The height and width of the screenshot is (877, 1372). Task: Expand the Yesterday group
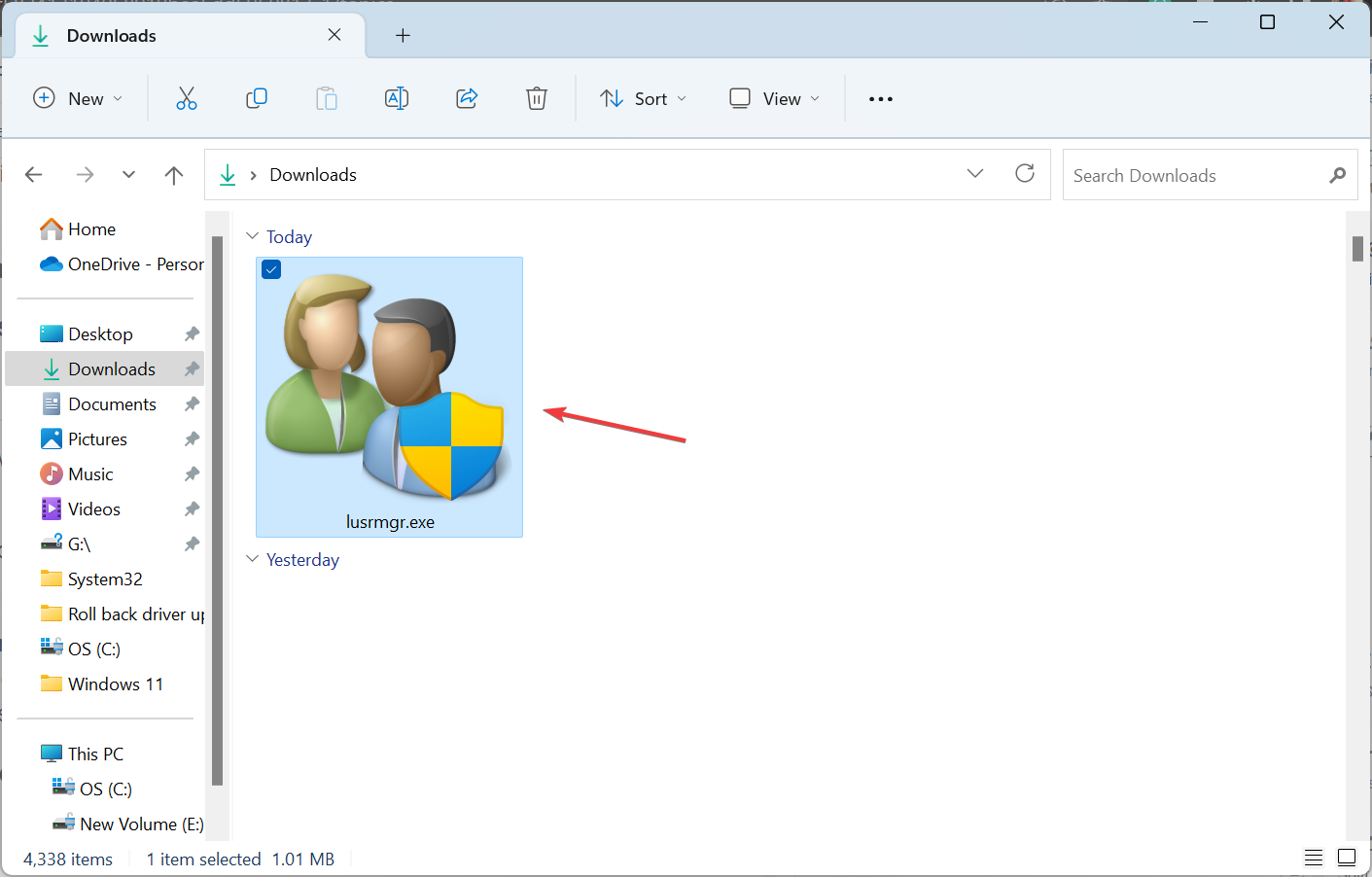253,559
